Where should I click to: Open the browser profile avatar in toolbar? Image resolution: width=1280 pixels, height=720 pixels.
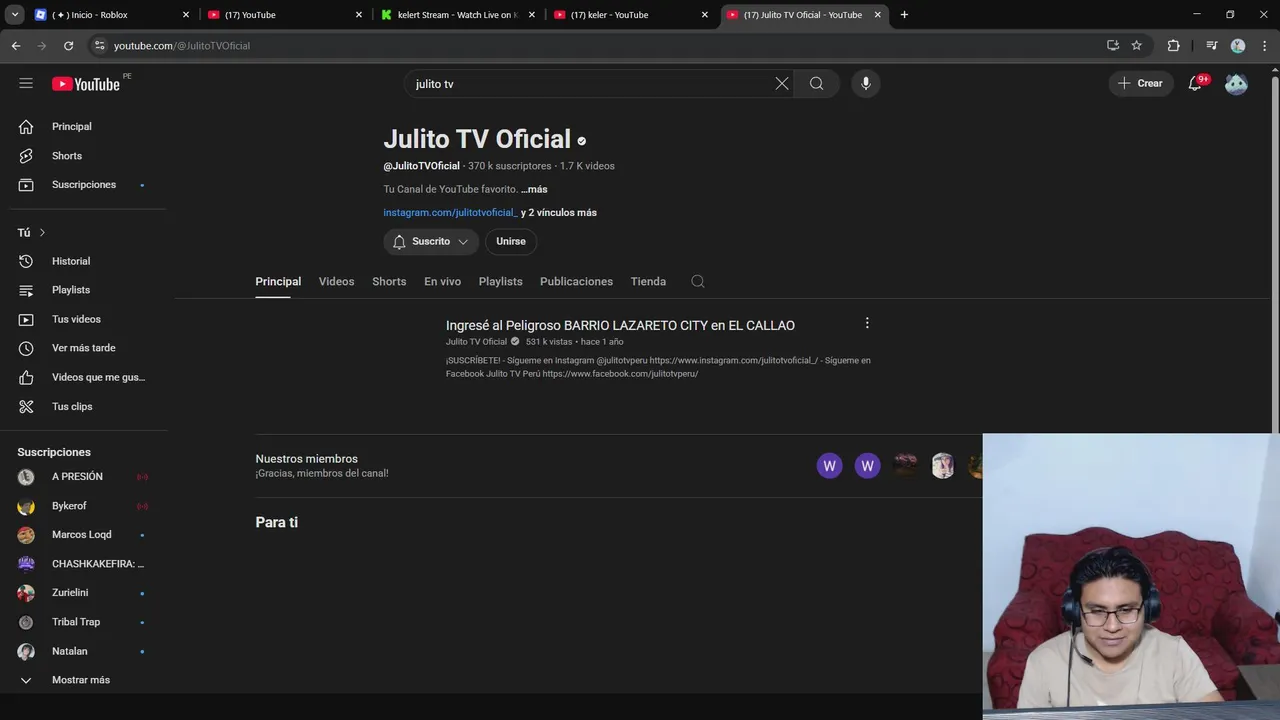[x=1238, y=46]
